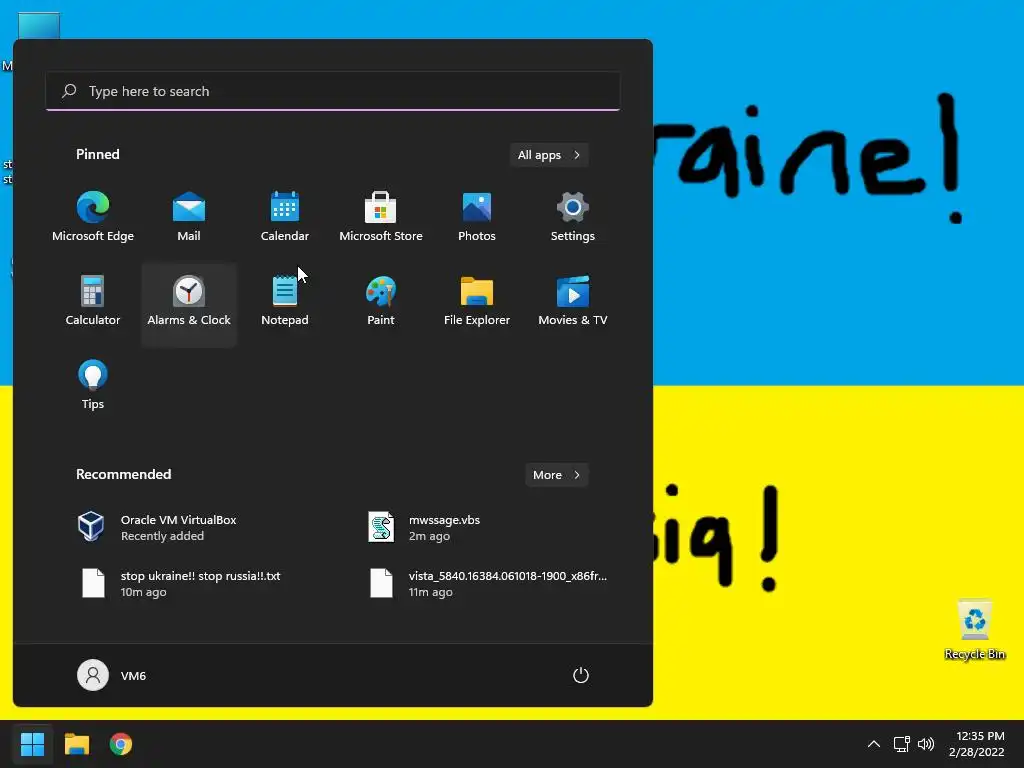Viewport: 1024px width, 768px height.
Task: Click the Type here to search field
Action: pos(332,91)
